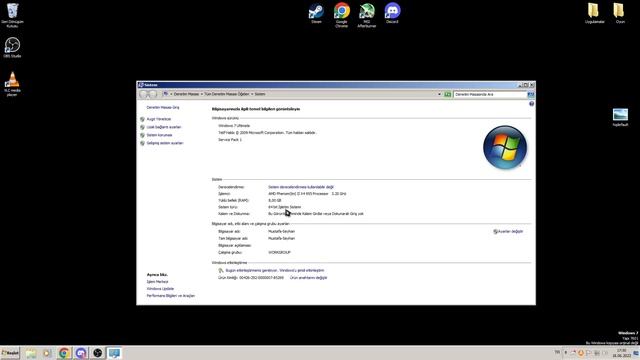The width and height of the screenshot is (640, 360).
Task: Click the Sistem breadcrumb segment
Action: pos(260,94)
